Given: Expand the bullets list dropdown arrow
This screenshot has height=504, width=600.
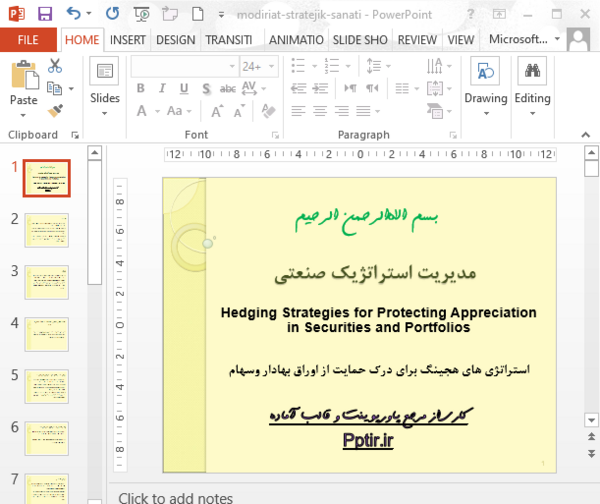Looking at the screenshot, I should click(315, 66).
